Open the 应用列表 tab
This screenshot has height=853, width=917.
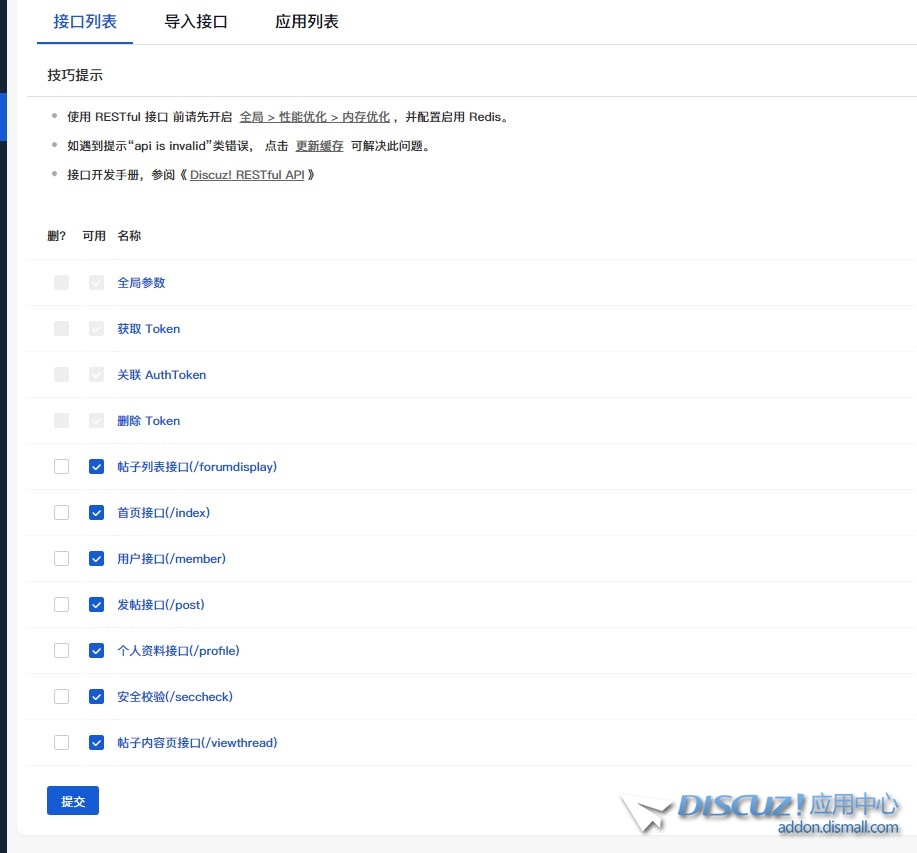pos(307,22)
